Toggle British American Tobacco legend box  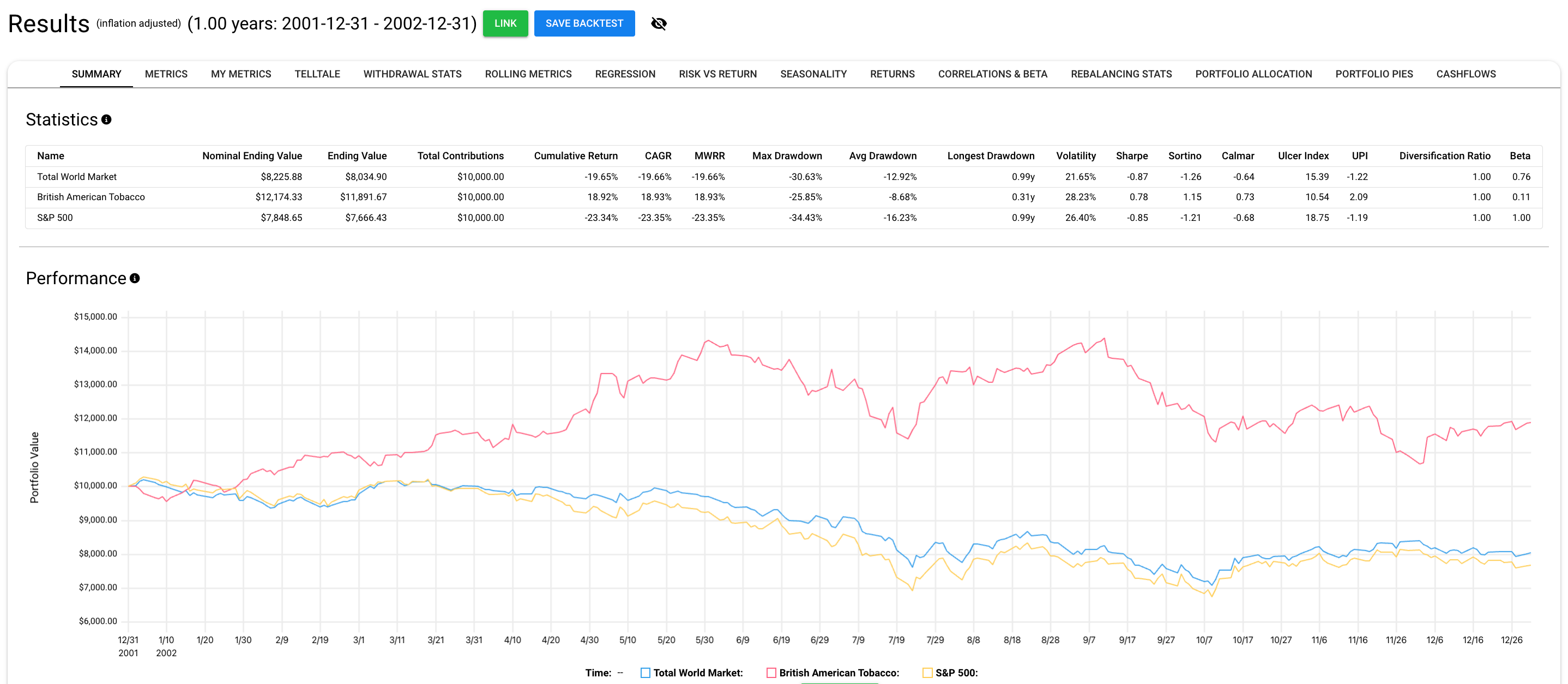pyautogui.click(x=771, y=673)
